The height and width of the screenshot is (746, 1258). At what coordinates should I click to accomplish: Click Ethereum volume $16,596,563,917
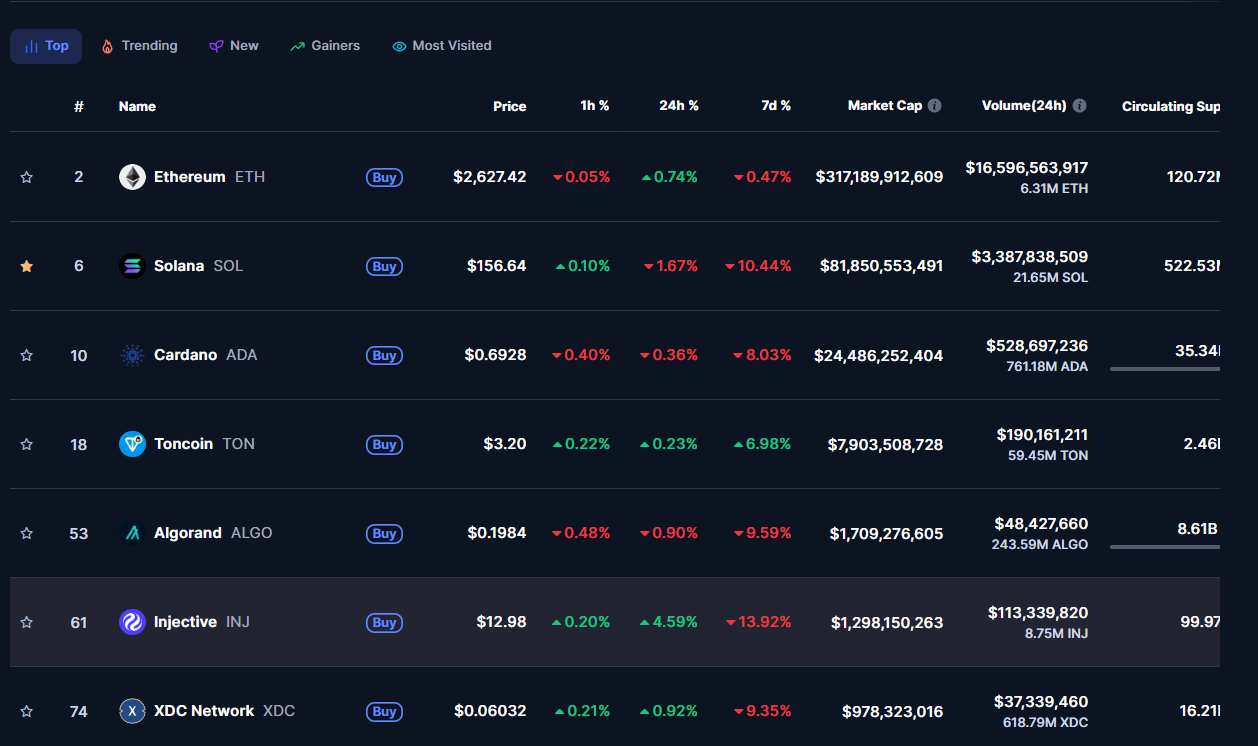click(x=1027, y=168)
